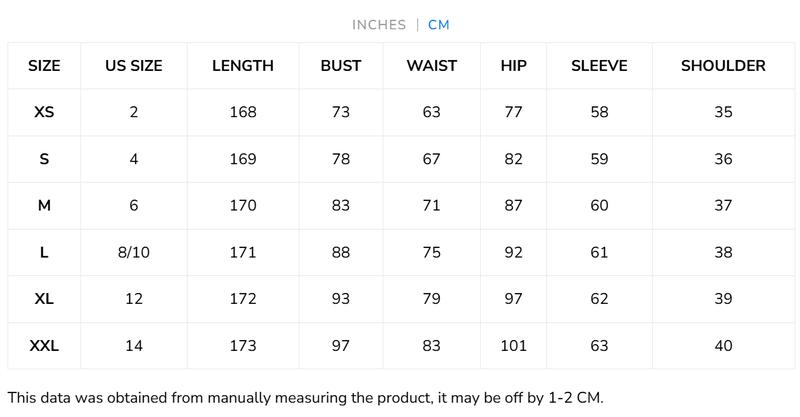The height and width of the screenshot is (417, 800).
Task: Select the CM unit toggle
Action: click(x=439, y=25)
